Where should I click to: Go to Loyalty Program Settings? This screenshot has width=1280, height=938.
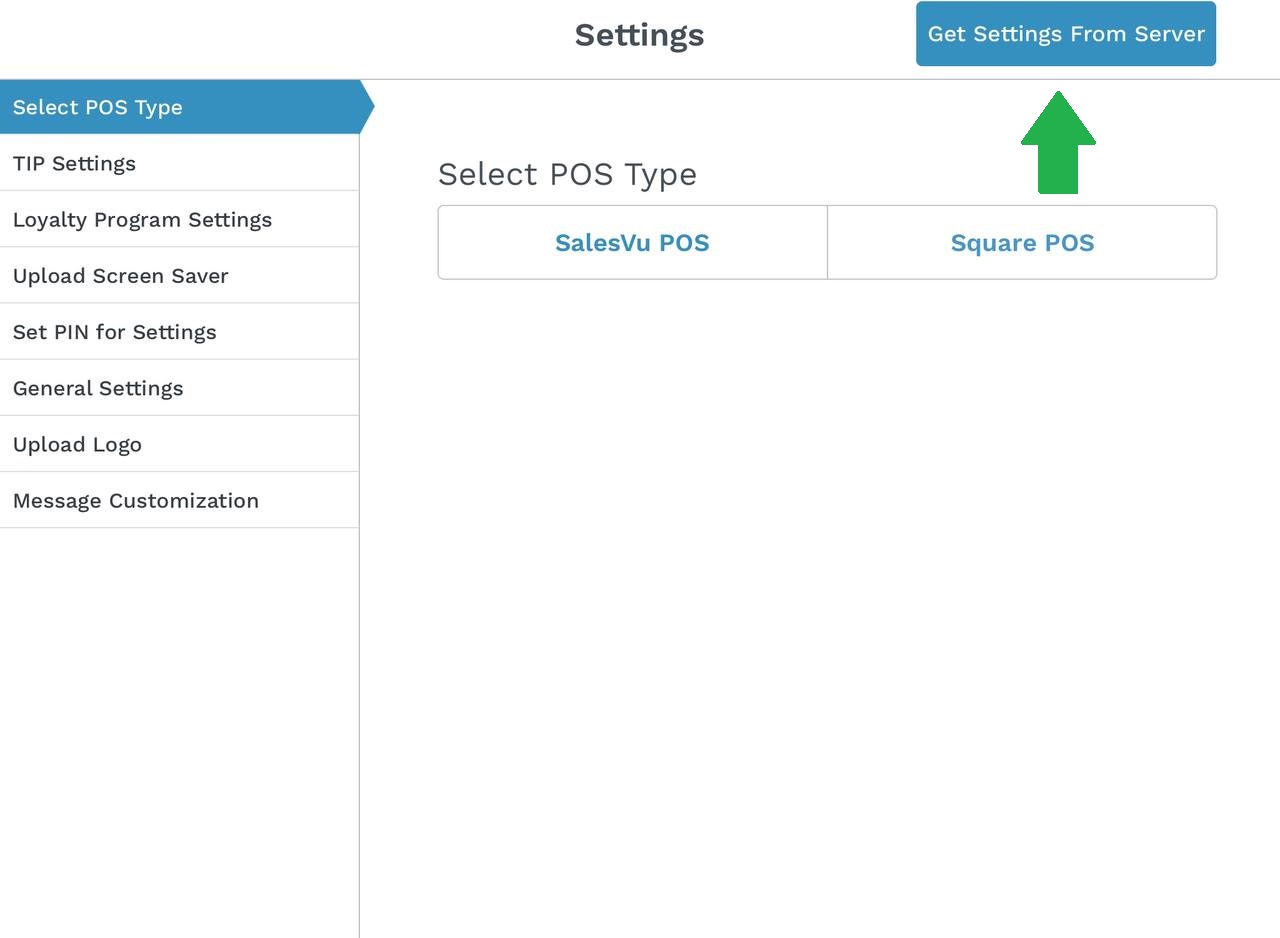(x=179, y=219)
